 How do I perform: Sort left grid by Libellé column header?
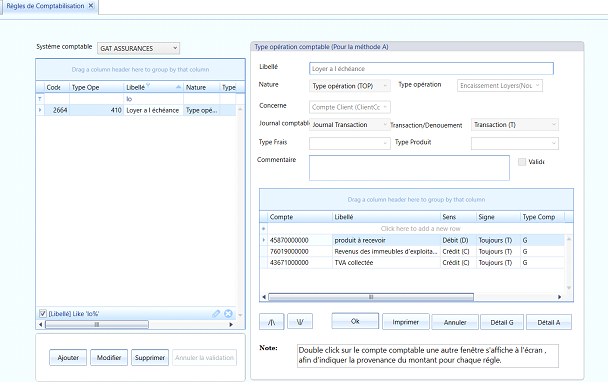[153, 87]
